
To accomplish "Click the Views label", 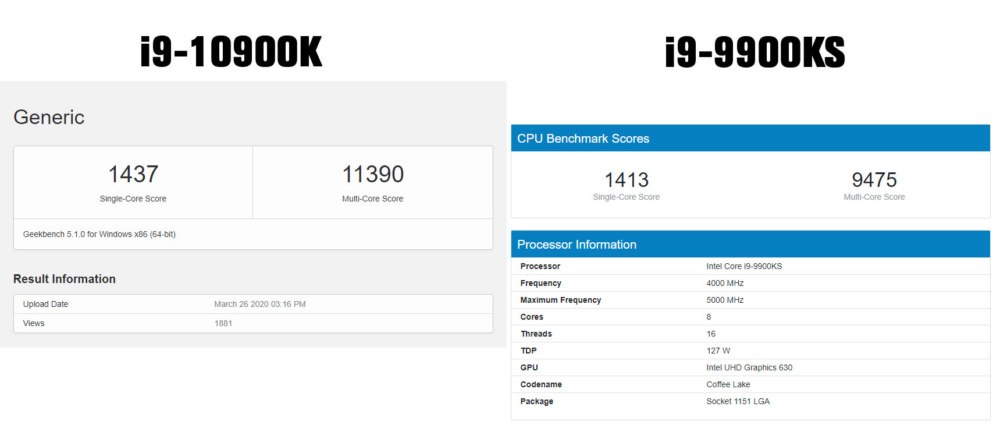I will click(x=34, y=323).
